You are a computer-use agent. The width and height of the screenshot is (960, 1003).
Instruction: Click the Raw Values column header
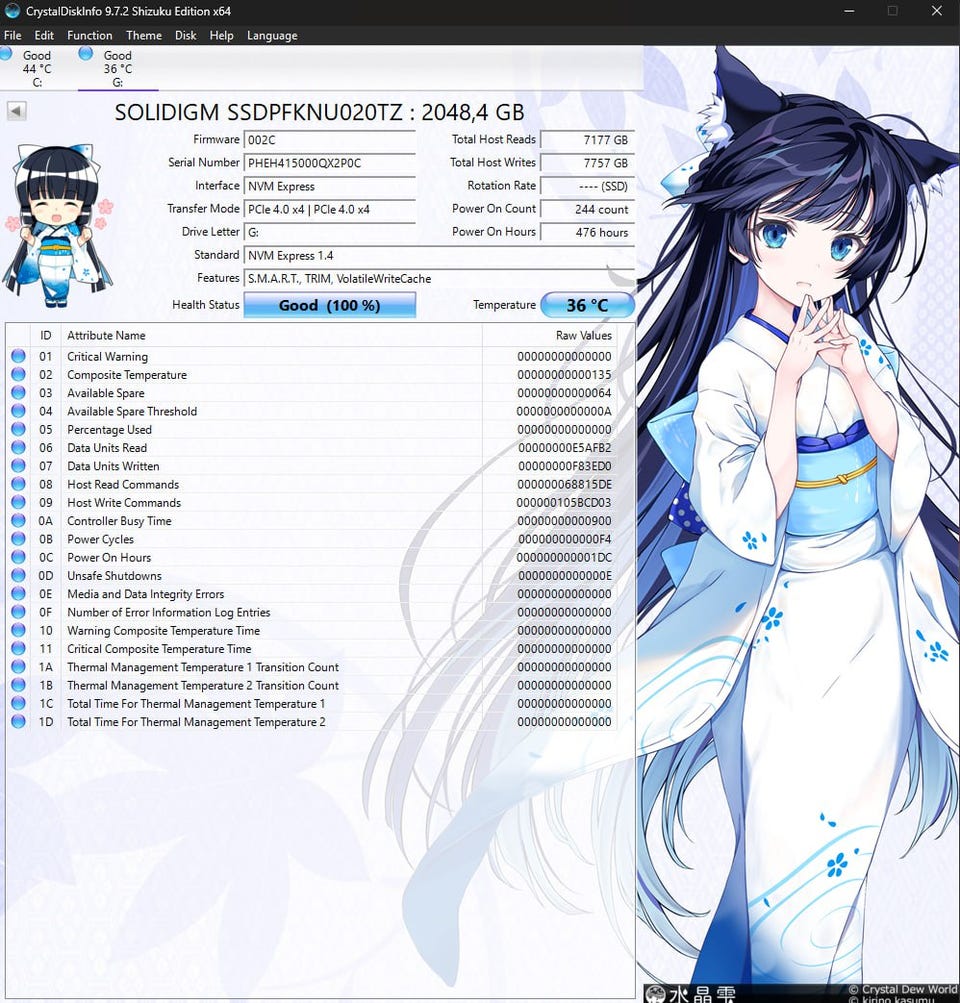[549, 335]
